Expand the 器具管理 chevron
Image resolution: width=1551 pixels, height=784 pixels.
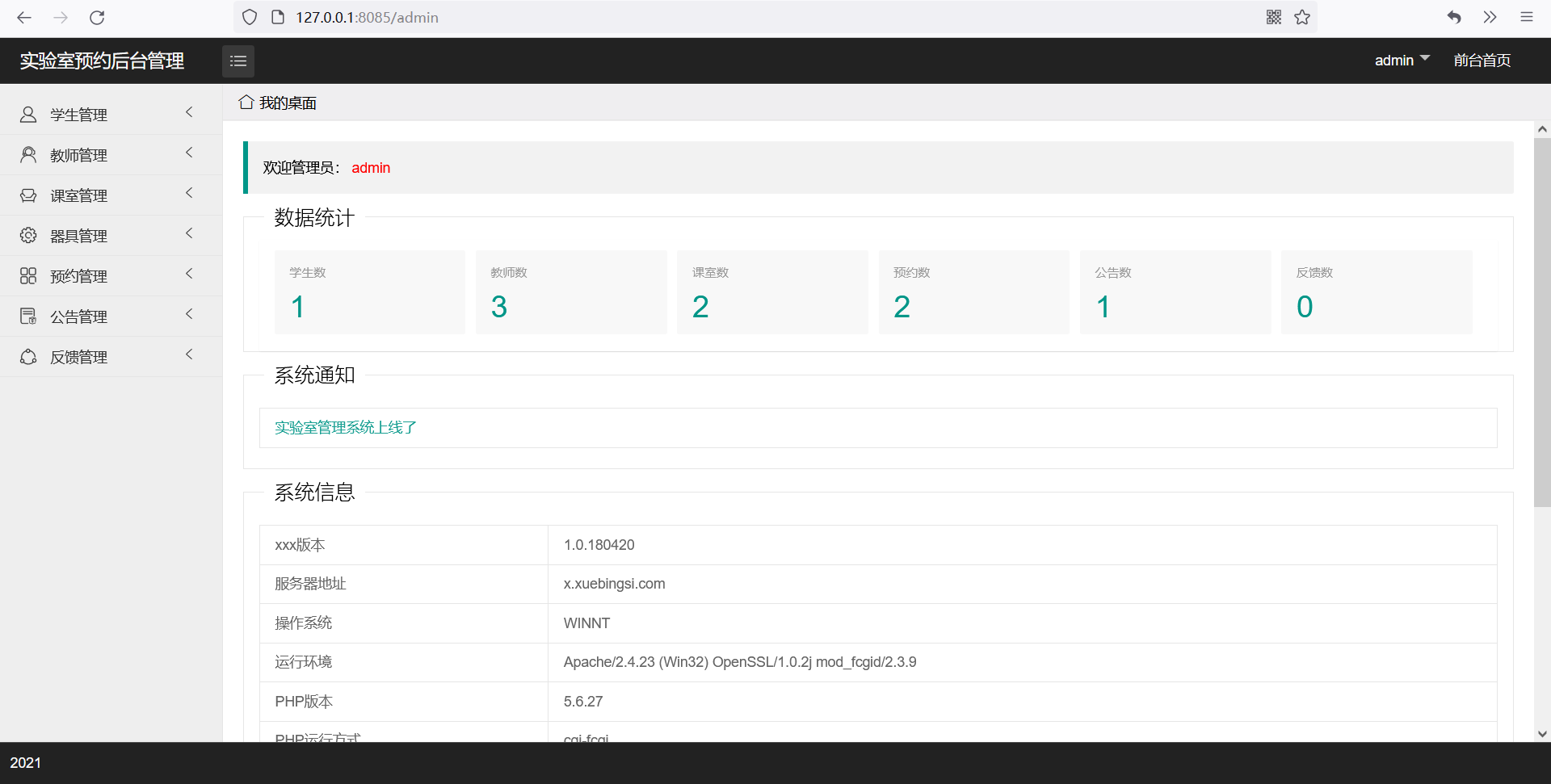coord(189,234)
